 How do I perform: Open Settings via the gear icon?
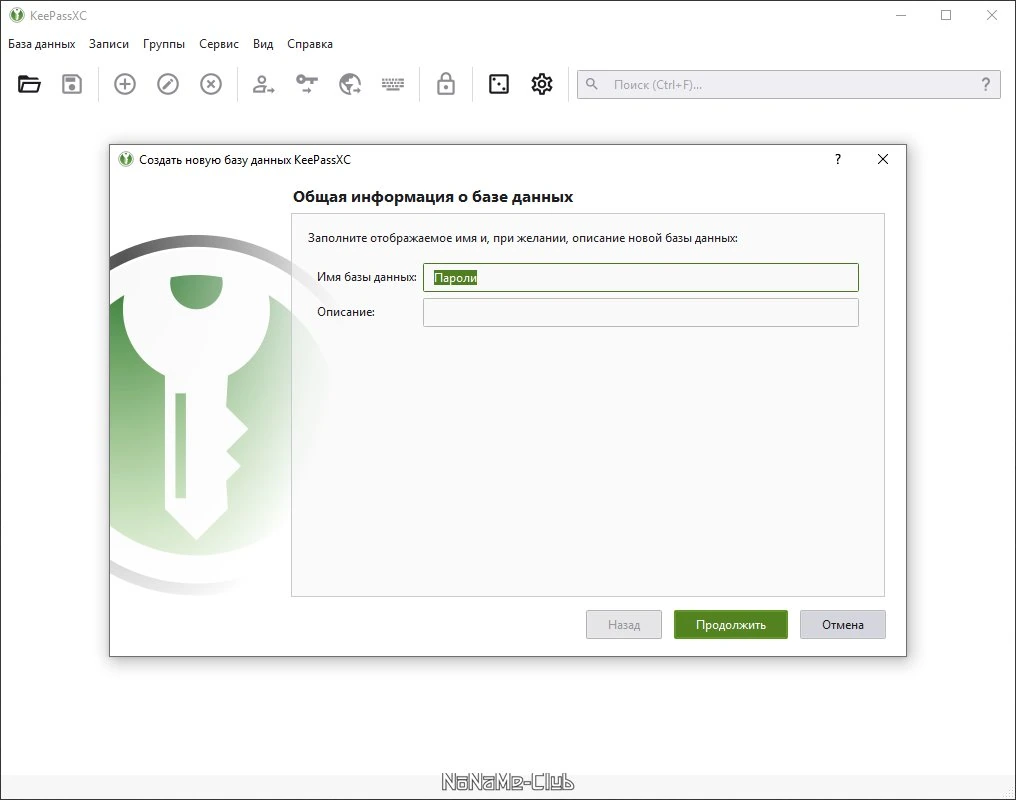click(542, 84)
